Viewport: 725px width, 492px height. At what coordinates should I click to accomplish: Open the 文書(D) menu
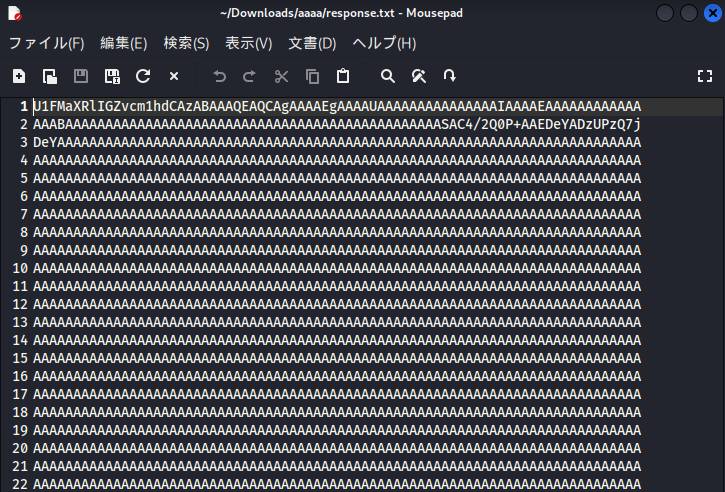(x=312, y=43)
